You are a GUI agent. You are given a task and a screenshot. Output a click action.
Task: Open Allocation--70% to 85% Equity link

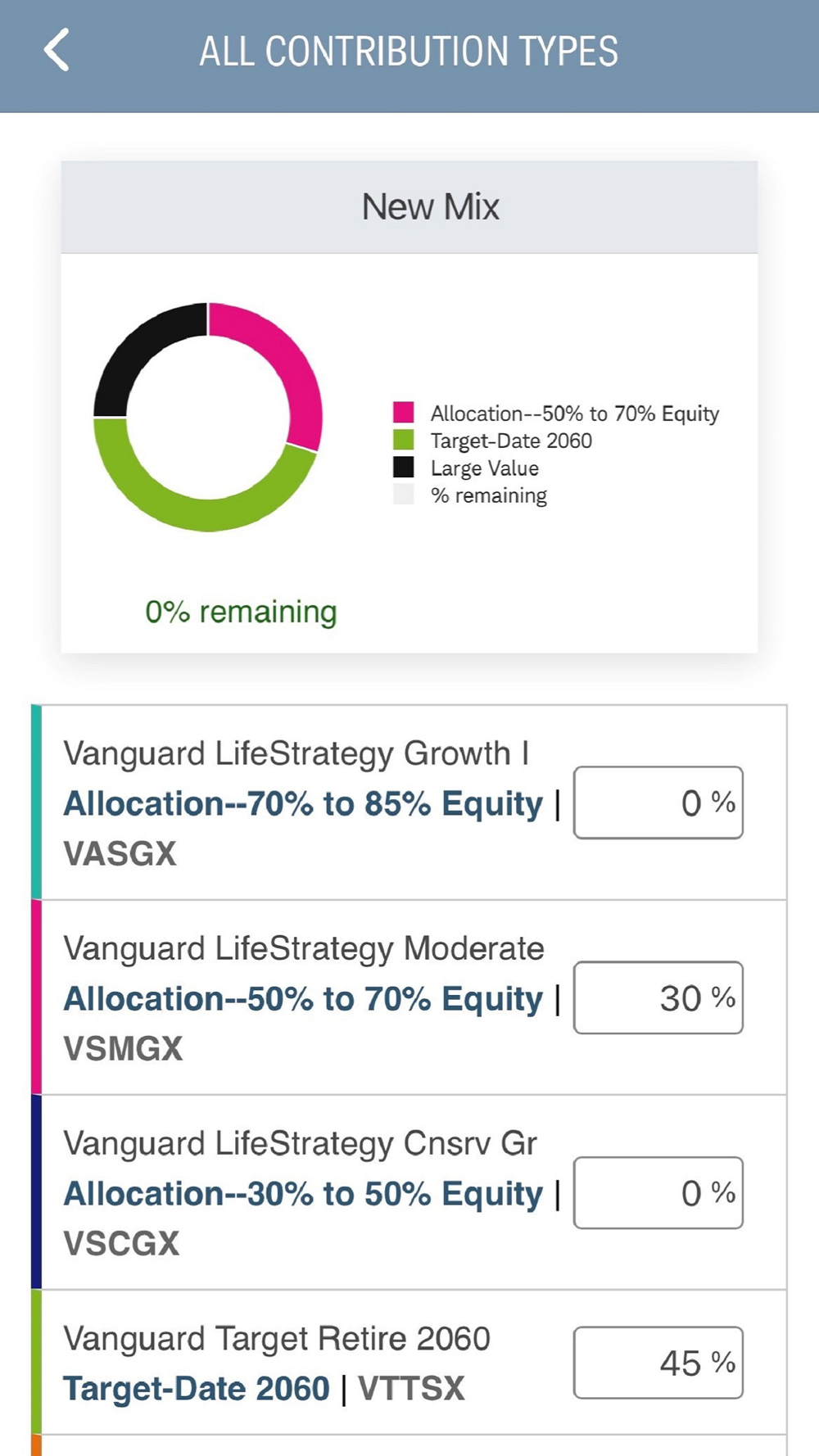pos(303,804)
